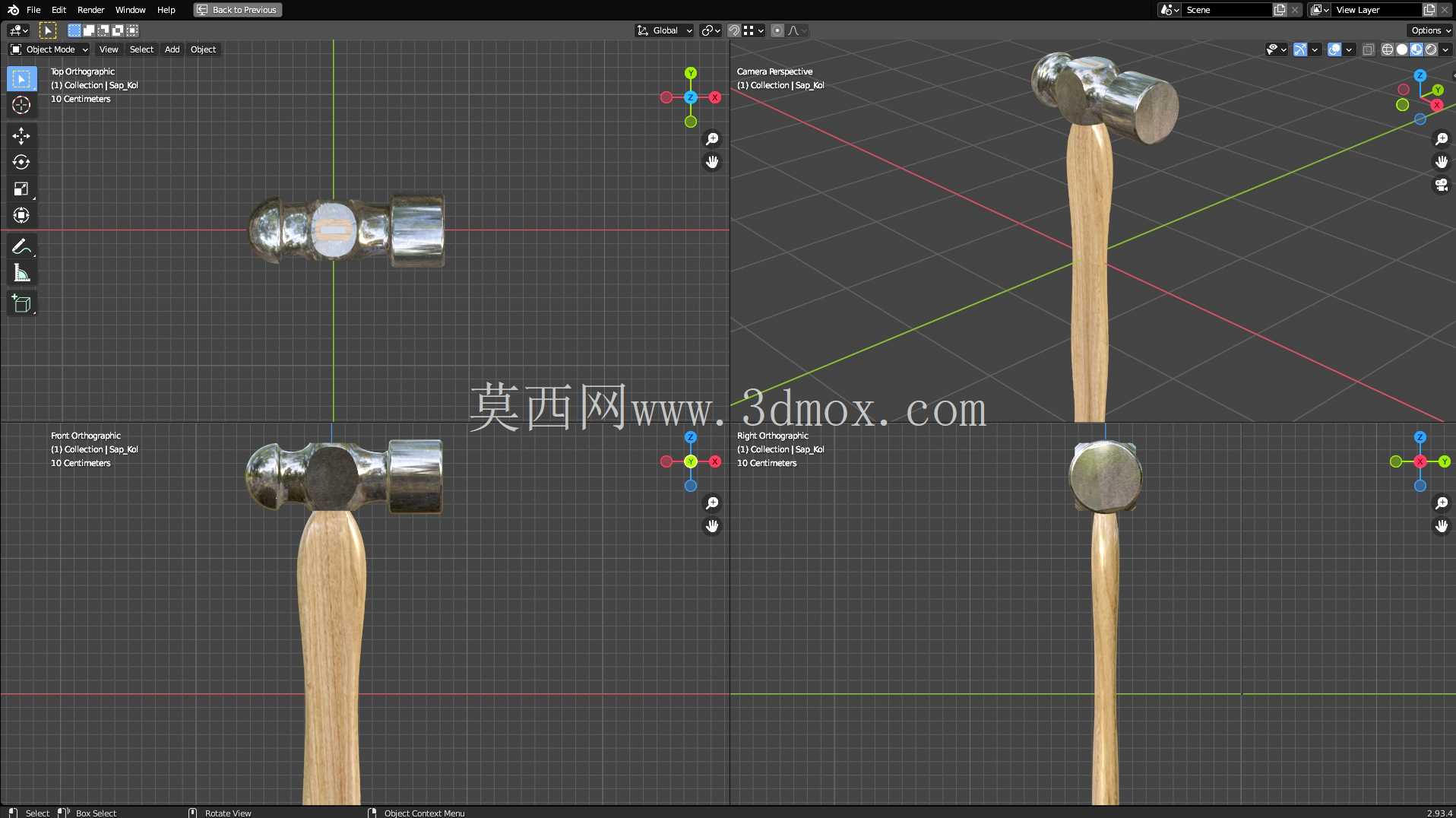Open the Blender logo menu

coord(13,10)
